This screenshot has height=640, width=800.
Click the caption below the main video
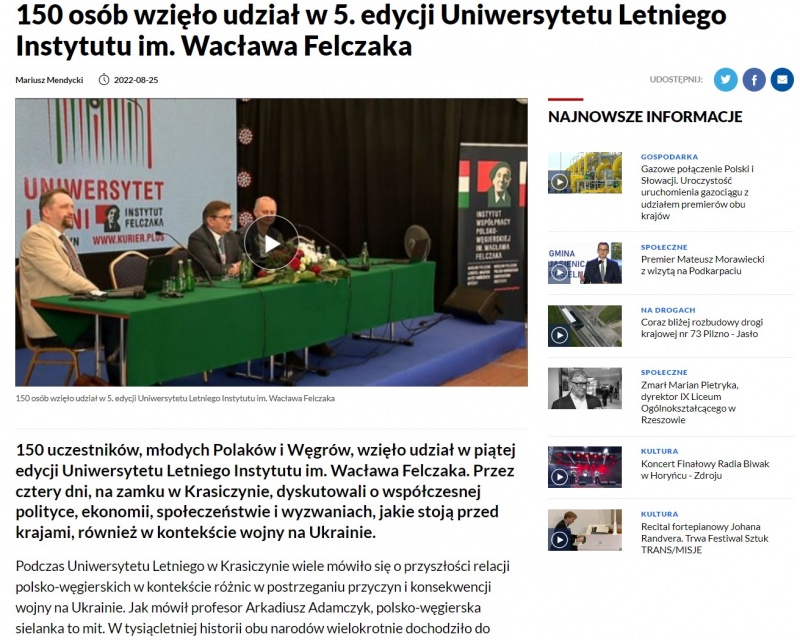coord(175,398)
